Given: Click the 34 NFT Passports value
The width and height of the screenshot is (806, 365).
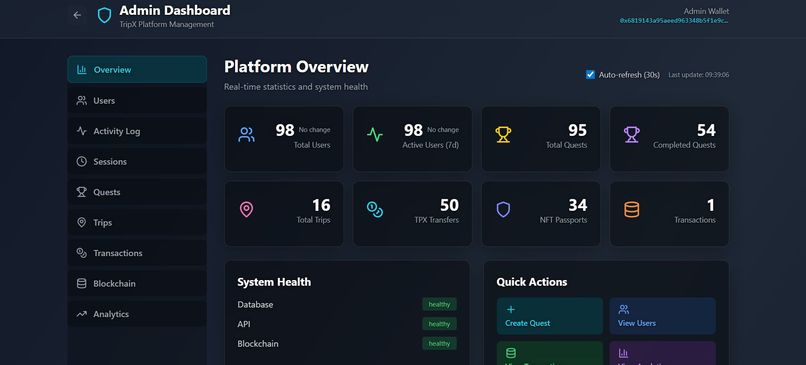Looking at the screenshot, I should point(577,205).
